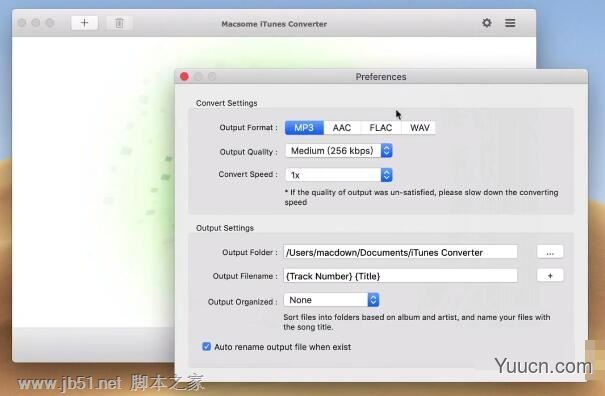Viewport: 605px width, 396px height.
Task: Click 'Auto rename output file when exist' label
Action: coord(282,347)
